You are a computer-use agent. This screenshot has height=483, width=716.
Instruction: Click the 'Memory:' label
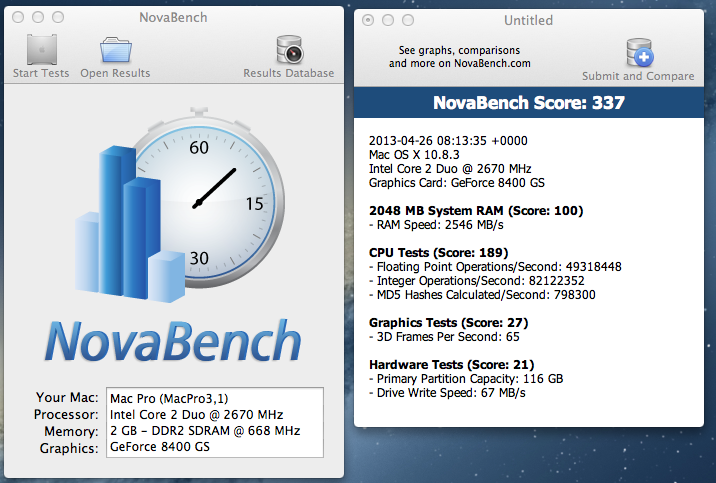(71, 431)
